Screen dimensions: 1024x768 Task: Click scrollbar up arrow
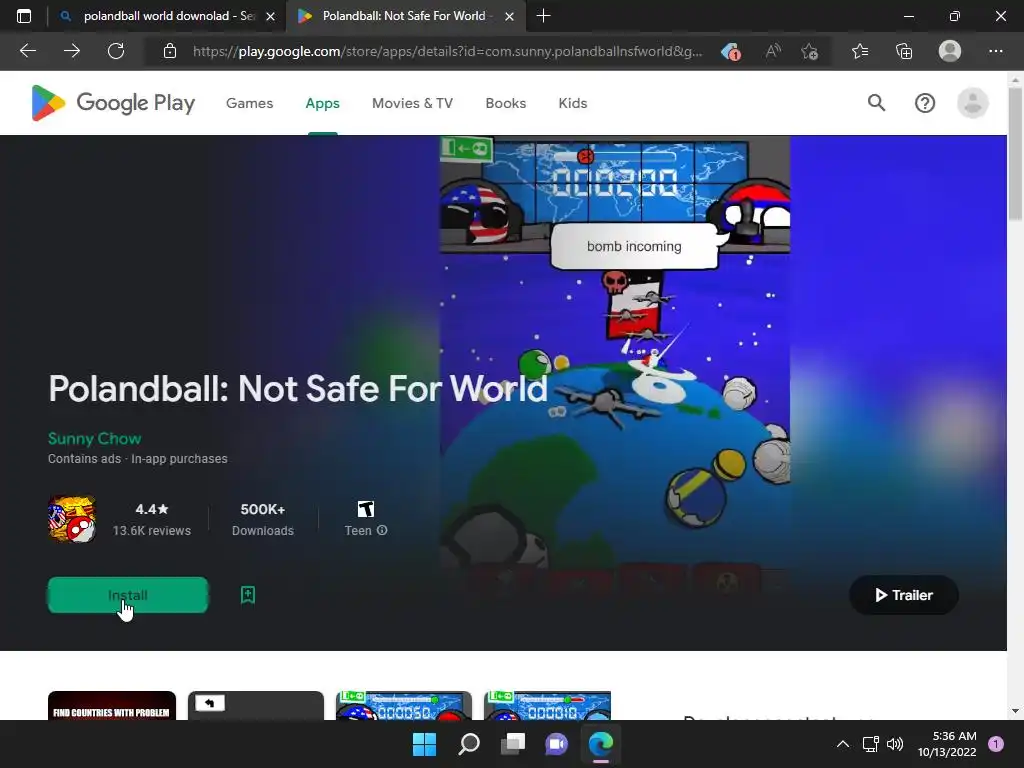click(x=1015, y=80)
